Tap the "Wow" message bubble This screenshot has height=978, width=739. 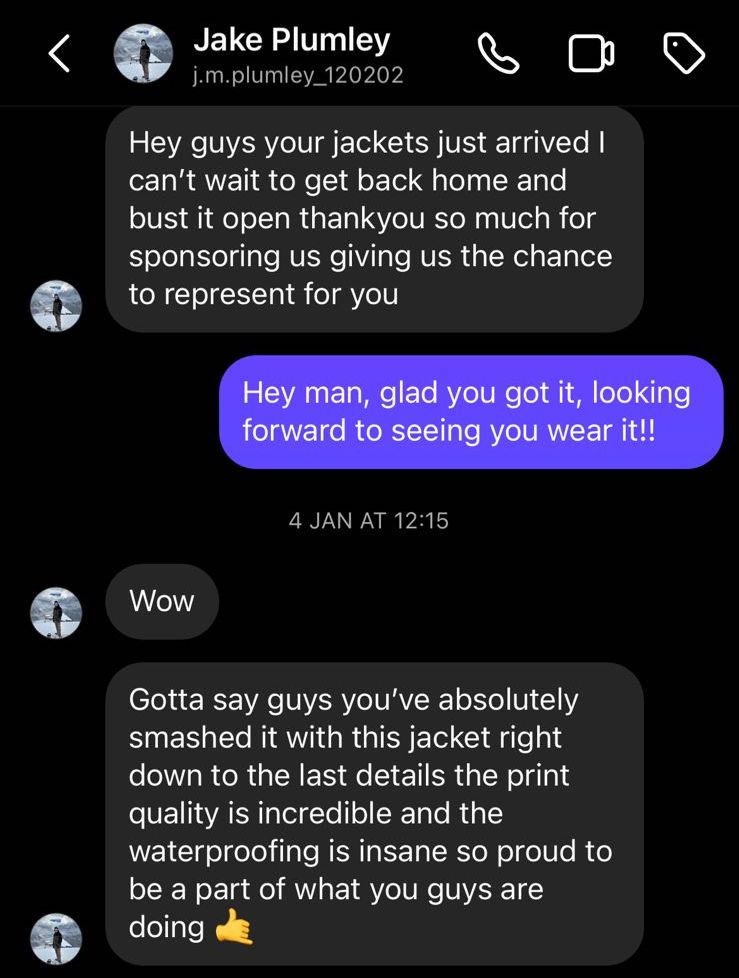click(x=162, y=601)
